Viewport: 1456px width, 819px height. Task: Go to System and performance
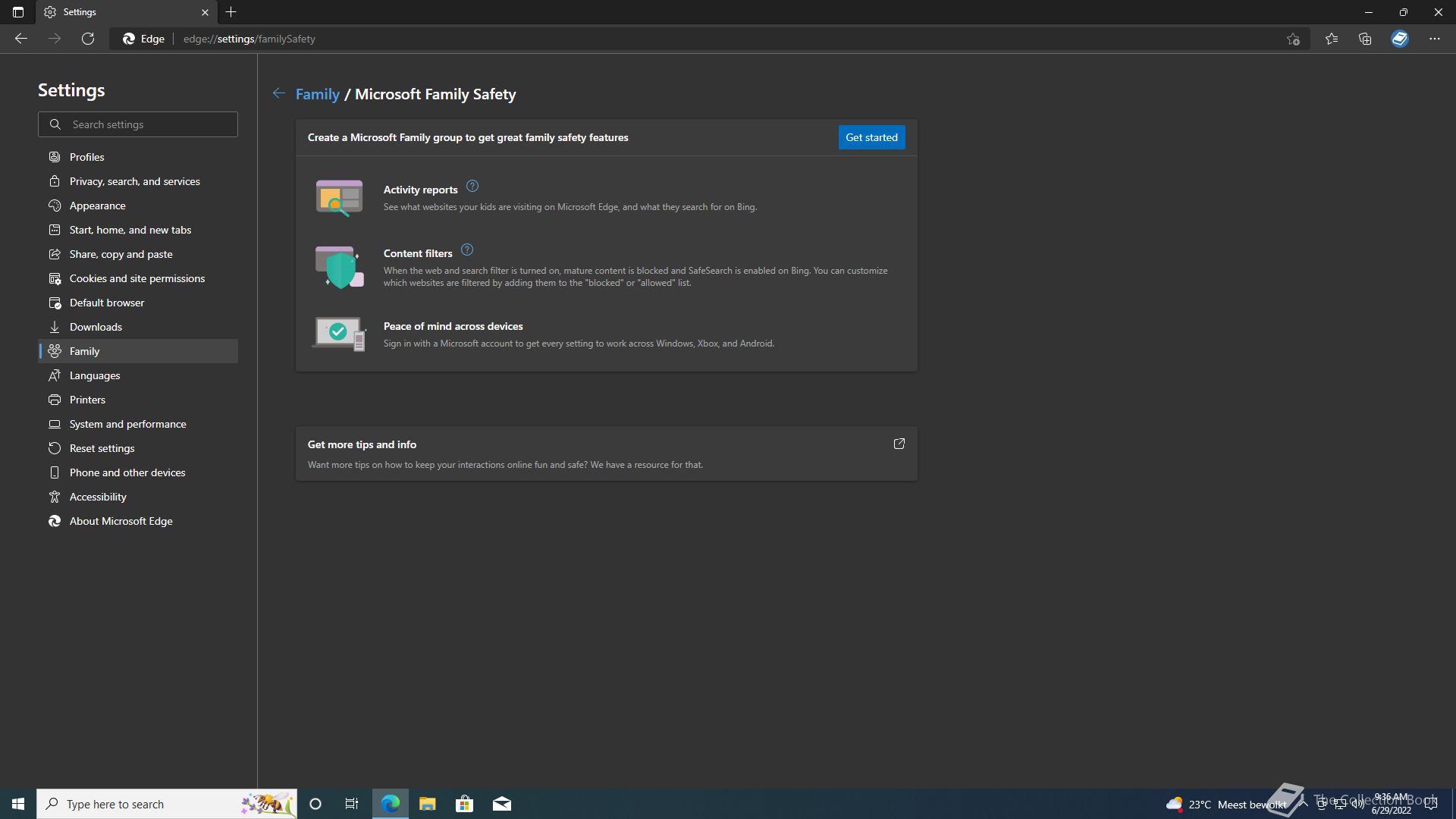point(138,424)
